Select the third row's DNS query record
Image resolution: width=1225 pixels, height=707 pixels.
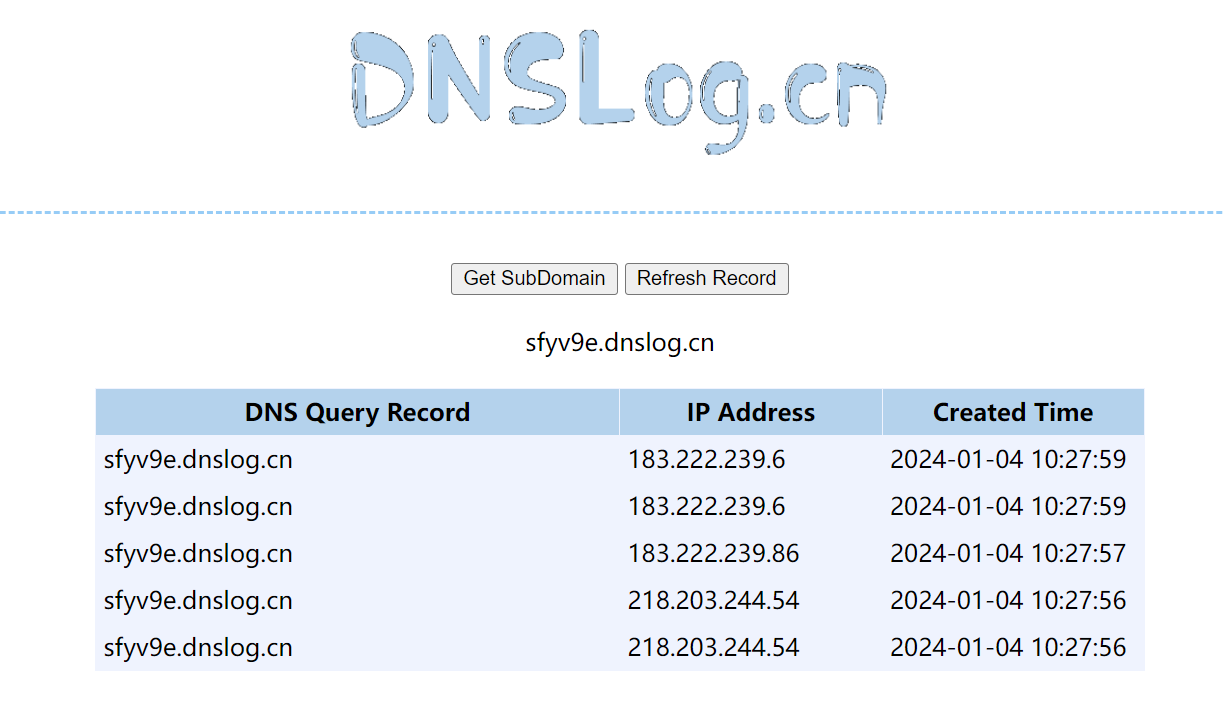pyautogui.click(x=198, y=553)
